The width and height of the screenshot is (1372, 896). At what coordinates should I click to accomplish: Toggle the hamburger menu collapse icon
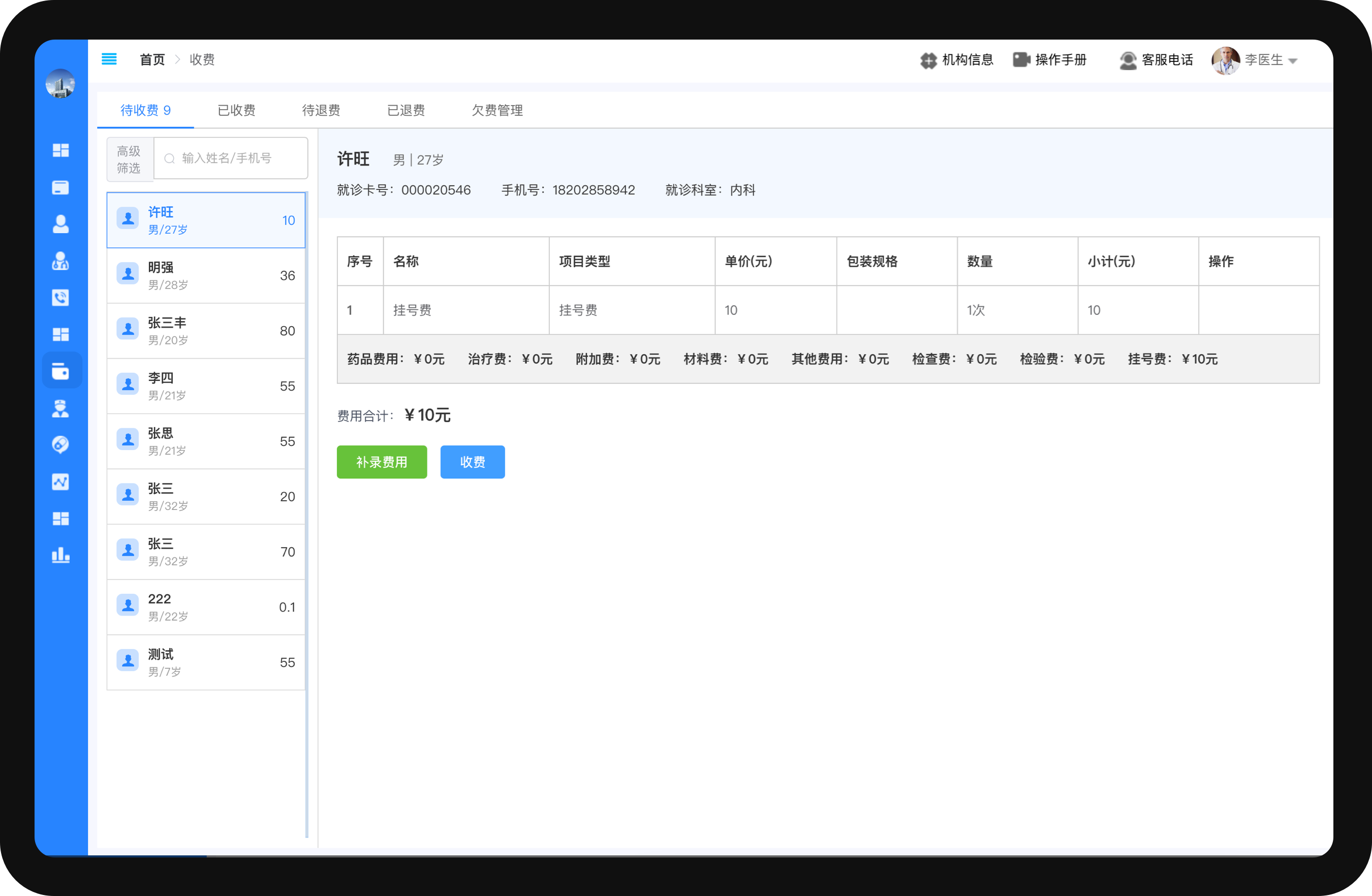(x=109, y=59)
